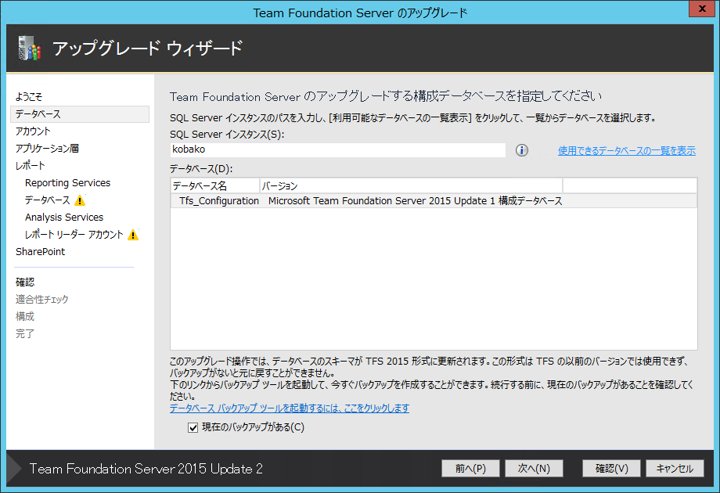Open Analysis Services sub-step
Viewport: 720px width, 493px height.
click(64, 217)
